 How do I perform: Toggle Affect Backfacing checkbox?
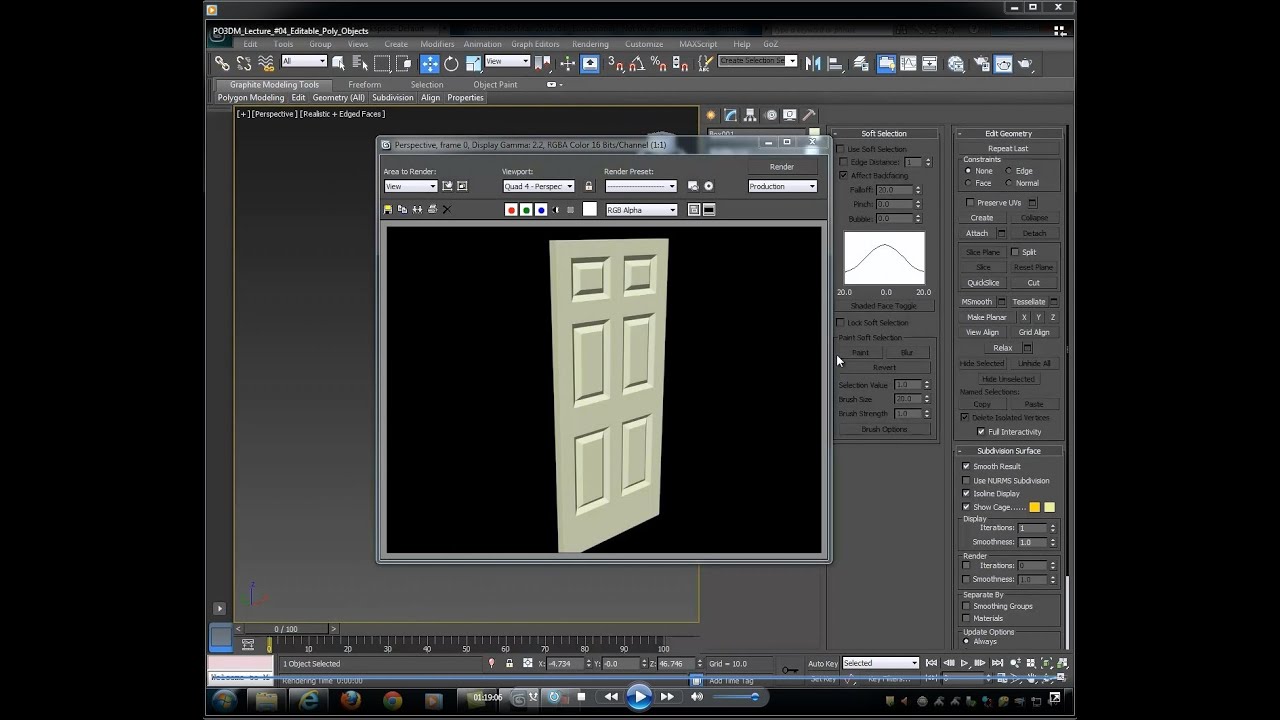[842, 175]
